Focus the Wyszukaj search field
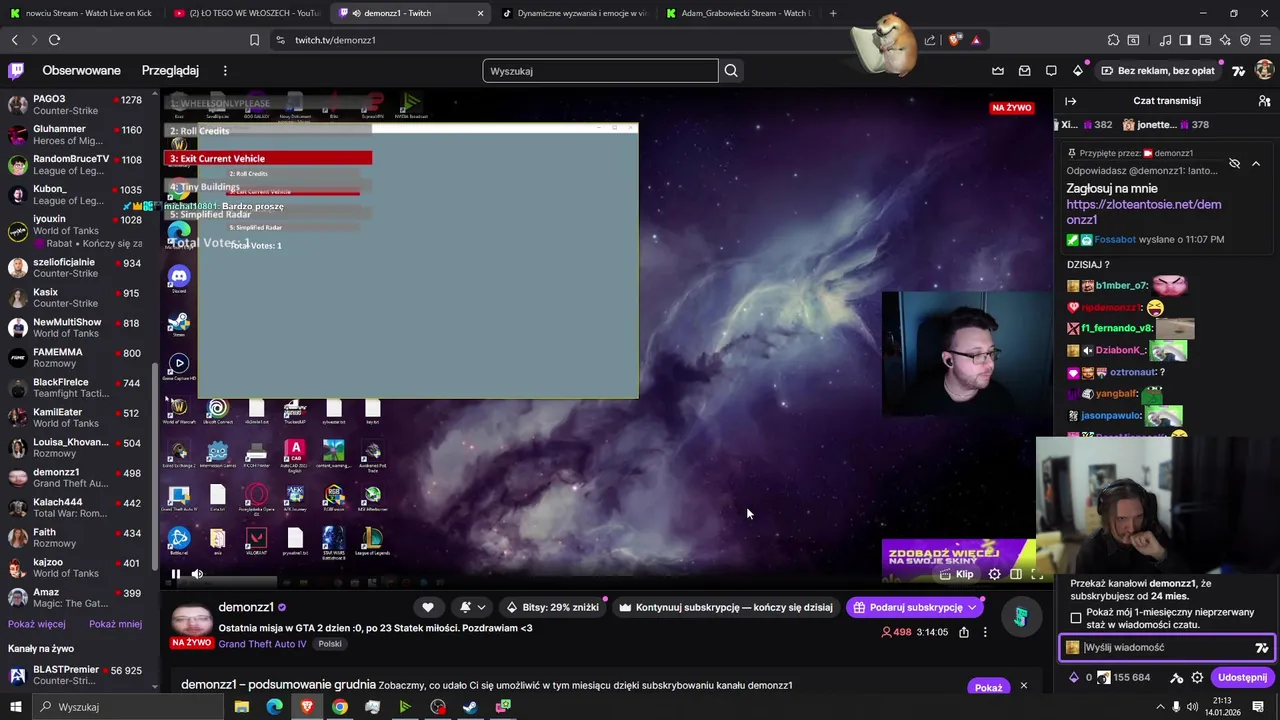Viewport: 1280px width, 720px height. [x=600, y=71]
